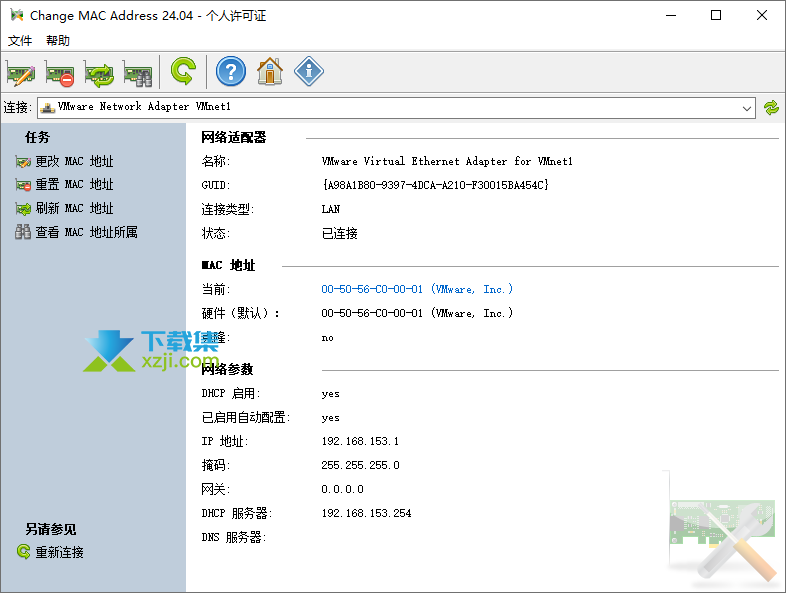Image resolution: width=786 pixels, height=593 pixels.
Task: Select the VMware Network Adapter VMnet1 combo box
Action: click(x=396, y=108)
